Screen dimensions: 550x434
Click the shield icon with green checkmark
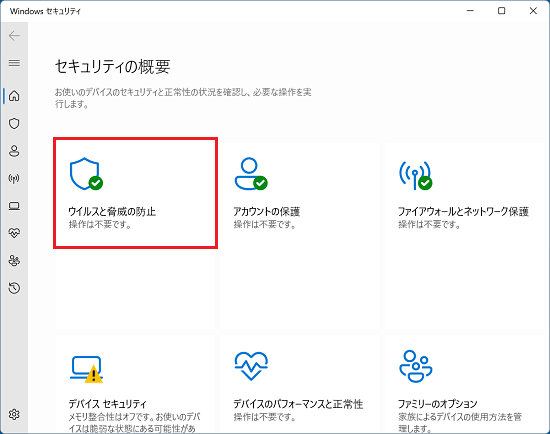click(86, 174)
